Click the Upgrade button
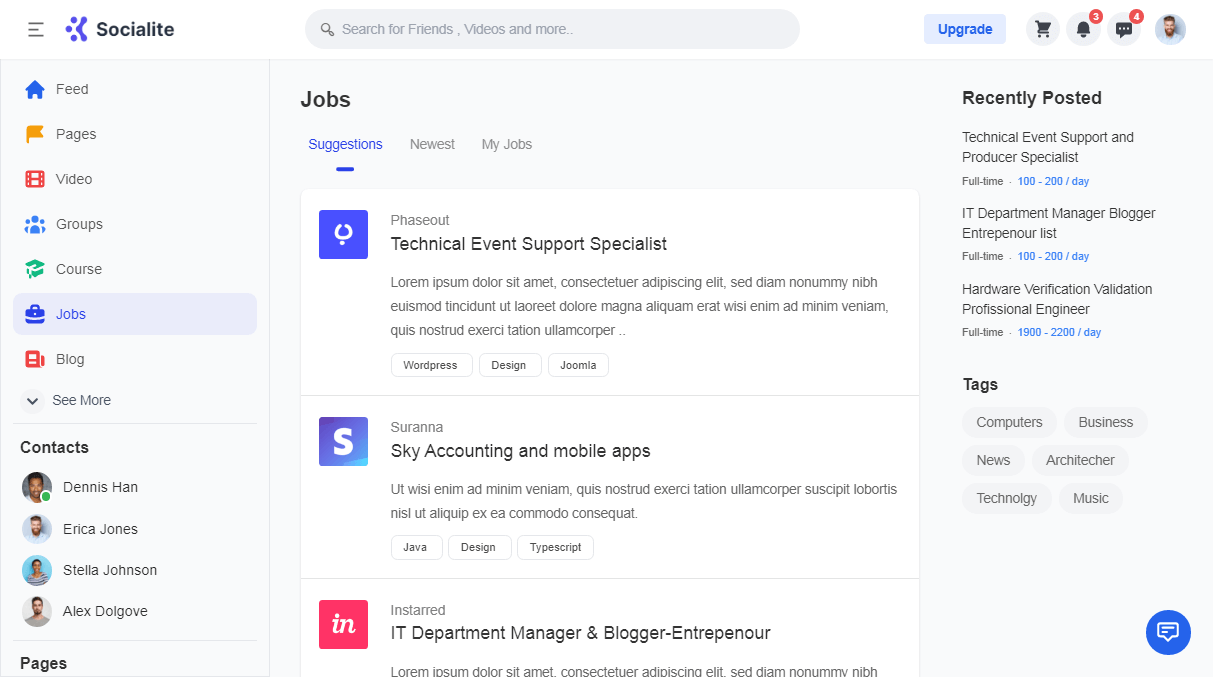This screenshot has height=677, width=1213. pyautogui.click(x=964, y=29)
